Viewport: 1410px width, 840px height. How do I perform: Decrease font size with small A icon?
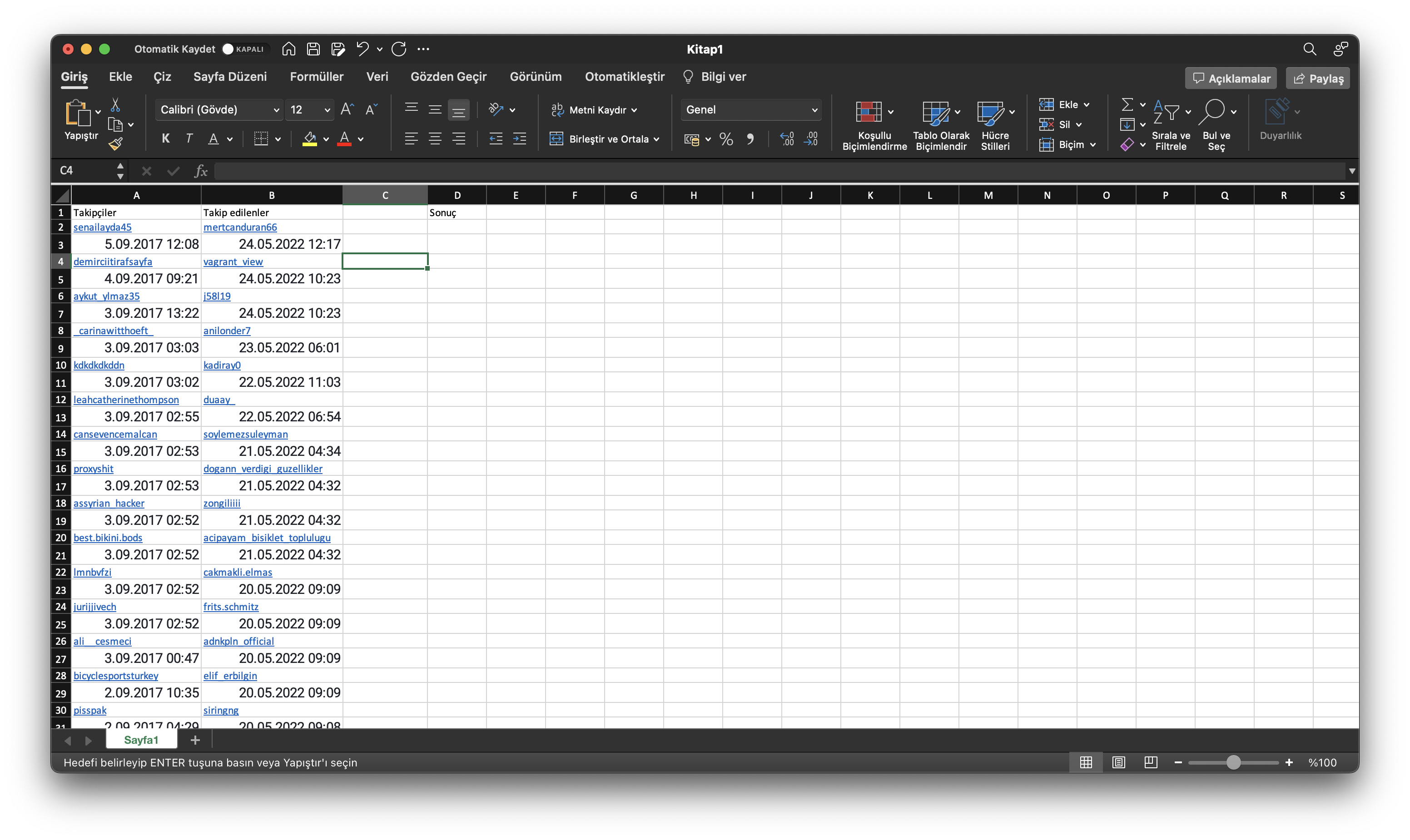point(372,109)
